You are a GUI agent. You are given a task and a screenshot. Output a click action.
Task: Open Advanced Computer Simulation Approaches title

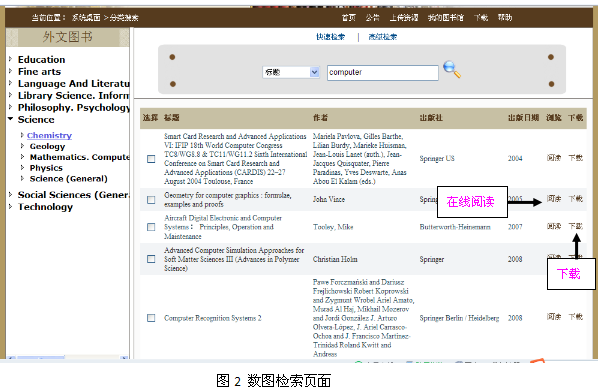(234, 259)
